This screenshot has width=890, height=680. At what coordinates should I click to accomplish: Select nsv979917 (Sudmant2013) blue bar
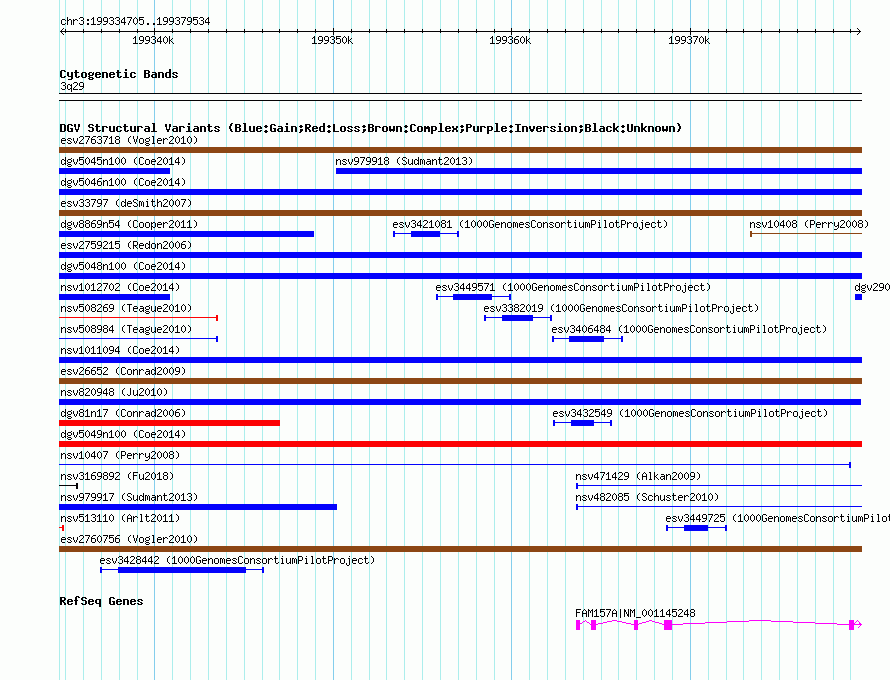[x=198, y=507]
